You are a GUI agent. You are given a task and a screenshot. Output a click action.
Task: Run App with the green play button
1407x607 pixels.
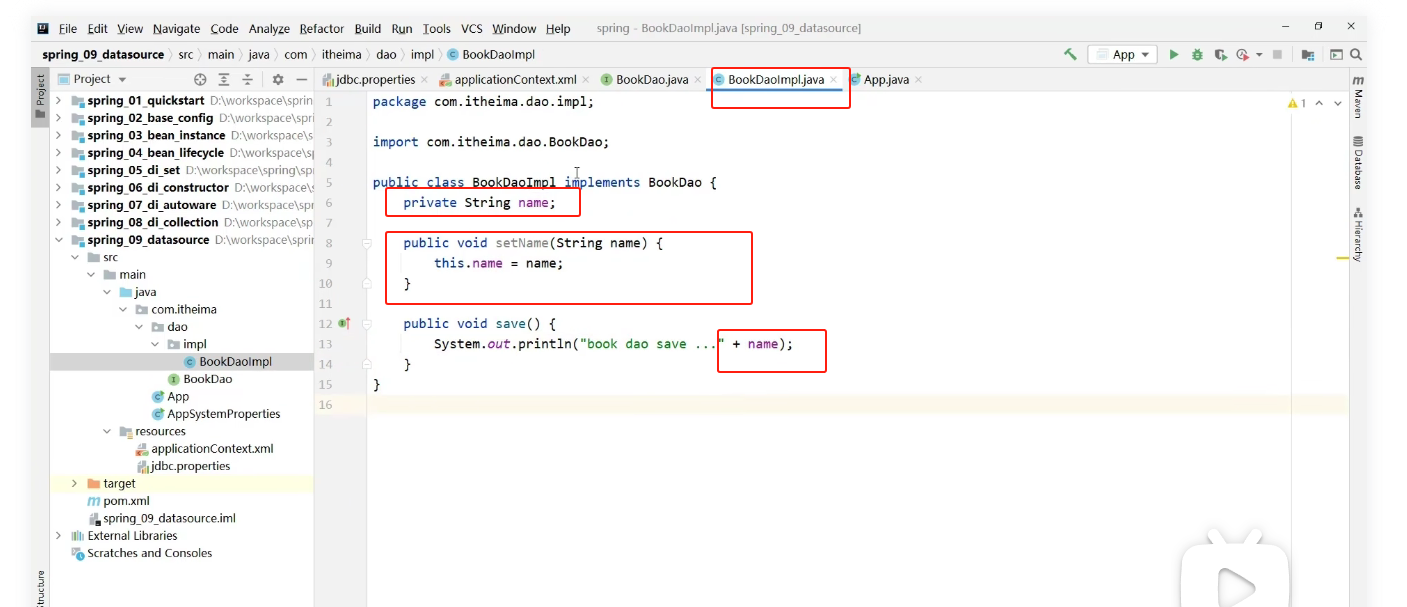[1174, 55]
